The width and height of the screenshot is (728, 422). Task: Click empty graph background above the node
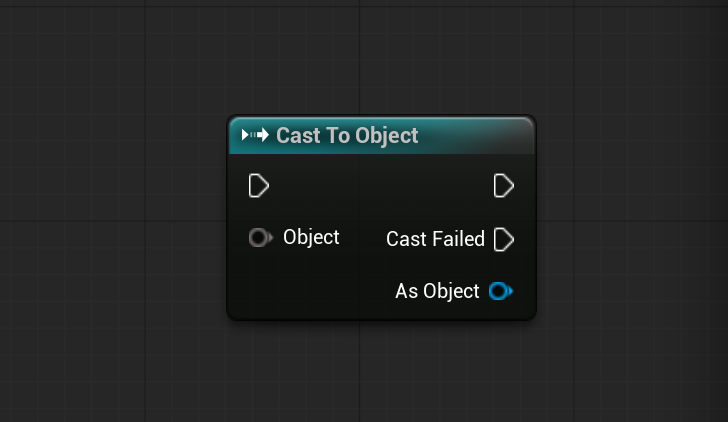coord(380,60)
